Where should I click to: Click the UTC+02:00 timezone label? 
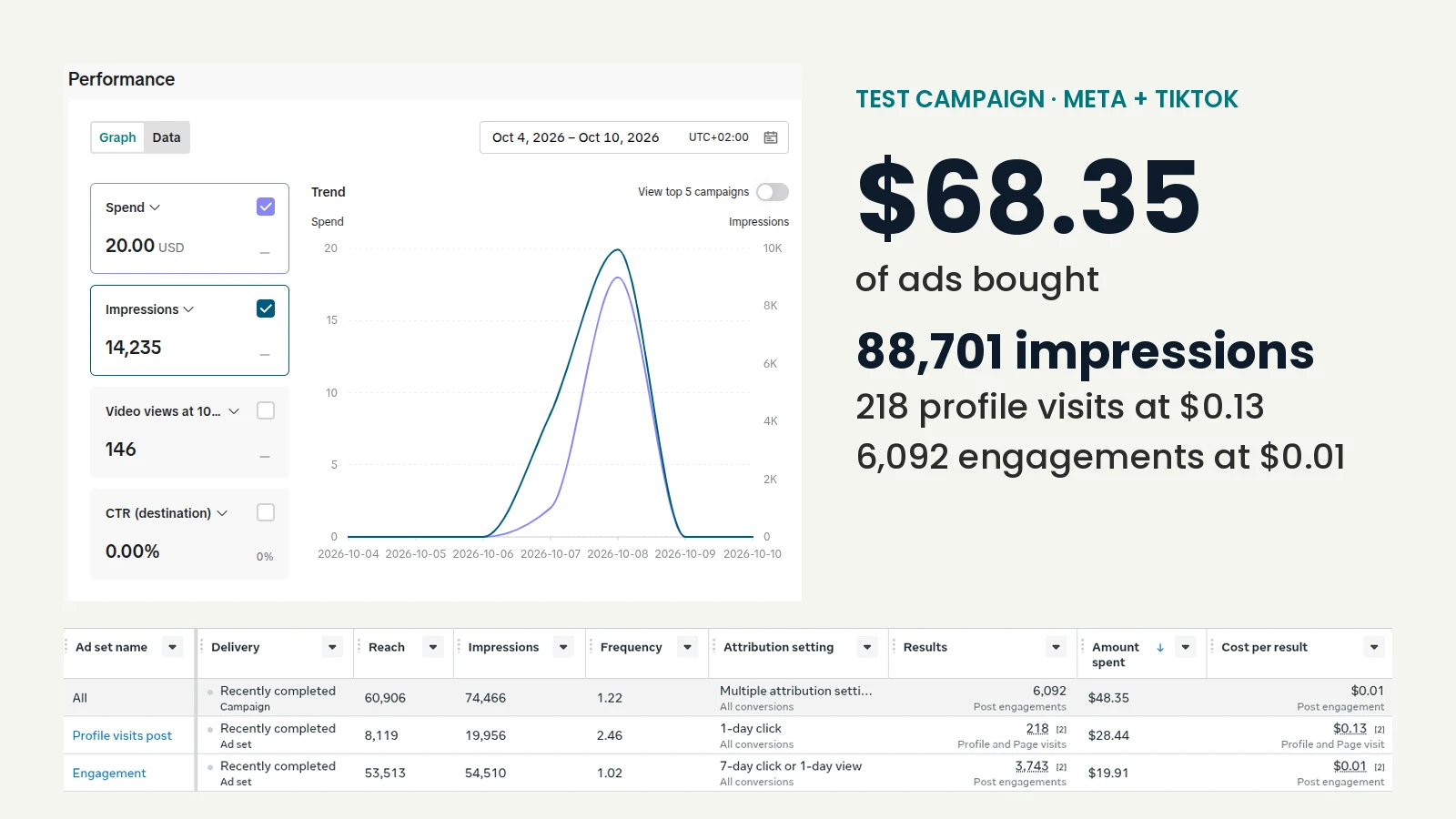tap(719, 137)
